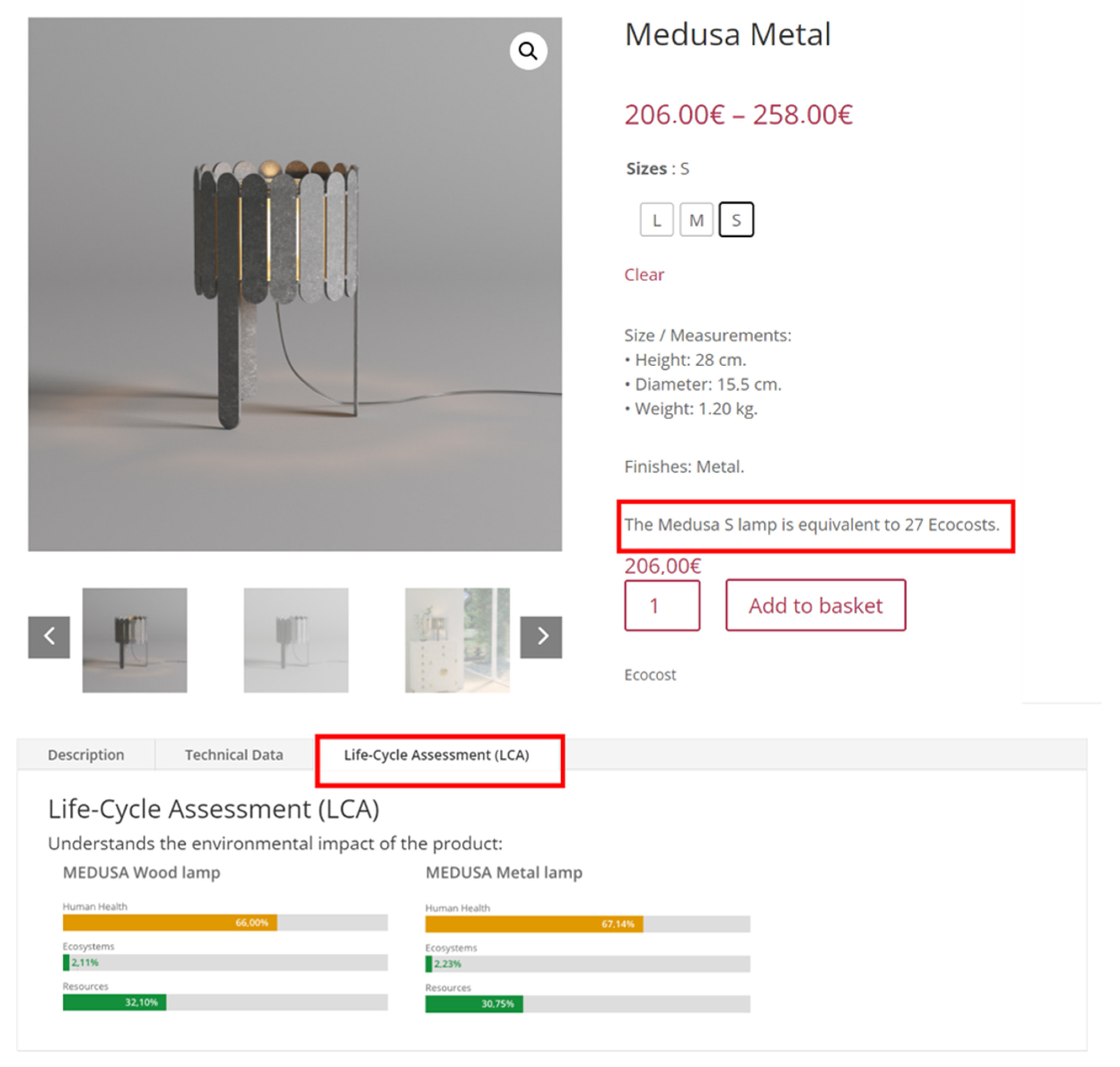Screen dimensions: 1120x1067
Task: Open the Description tab
Action: click(x=86, y=755)
